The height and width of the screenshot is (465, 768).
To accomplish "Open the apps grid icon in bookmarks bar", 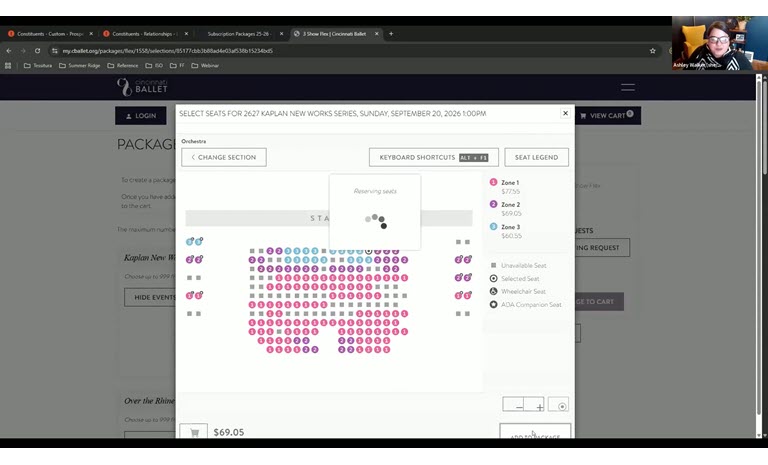I will tap(8, 65).
